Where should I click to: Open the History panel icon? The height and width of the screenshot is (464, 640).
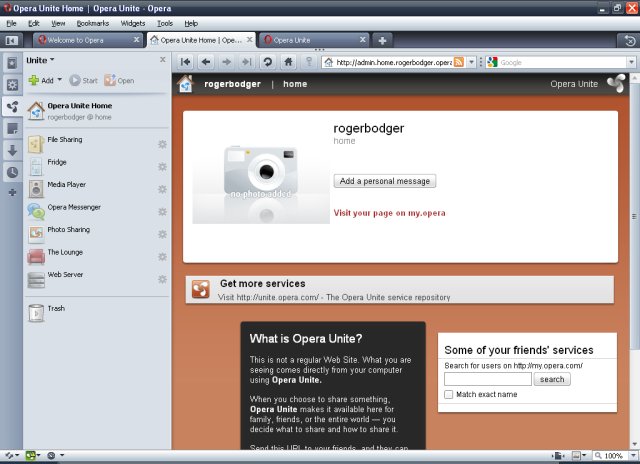pos(12,172)
